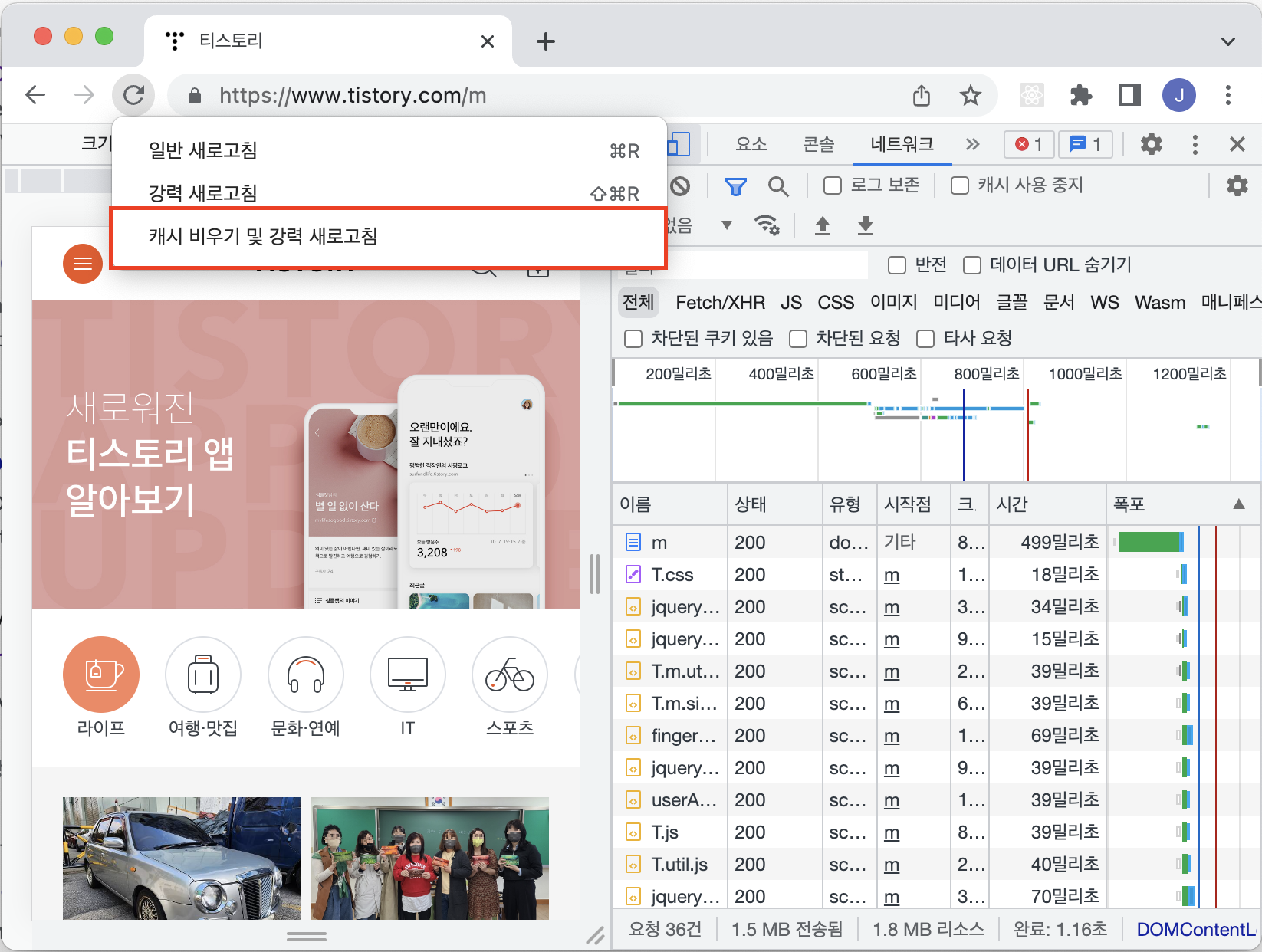
Task: Check 타사 요청
Action: pos(925,339)
